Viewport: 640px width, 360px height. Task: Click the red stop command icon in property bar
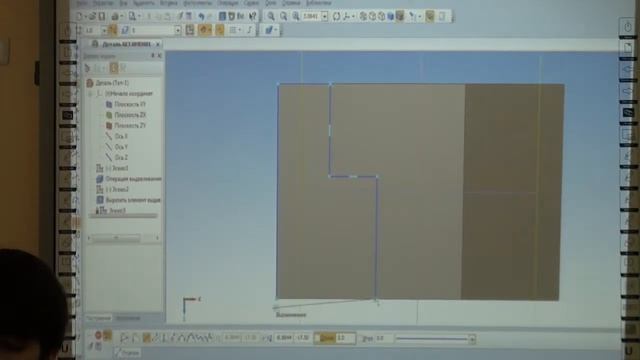(x=98, y=336)
